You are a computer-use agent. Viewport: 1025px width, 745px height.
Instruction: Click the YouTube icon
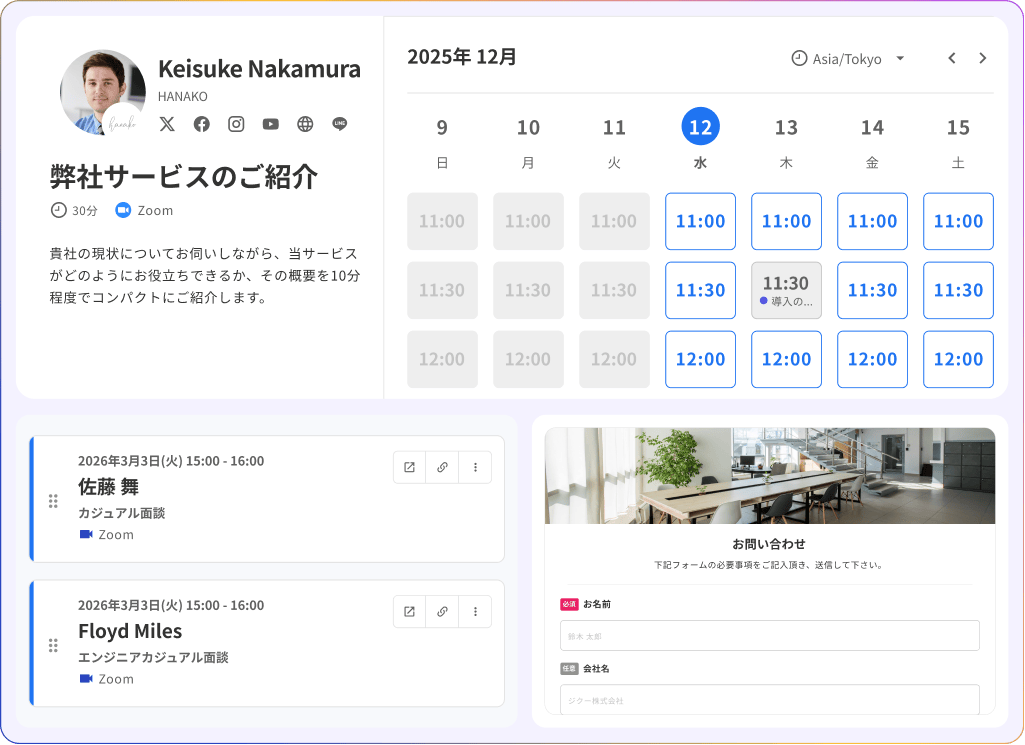(x=270, y=124)
